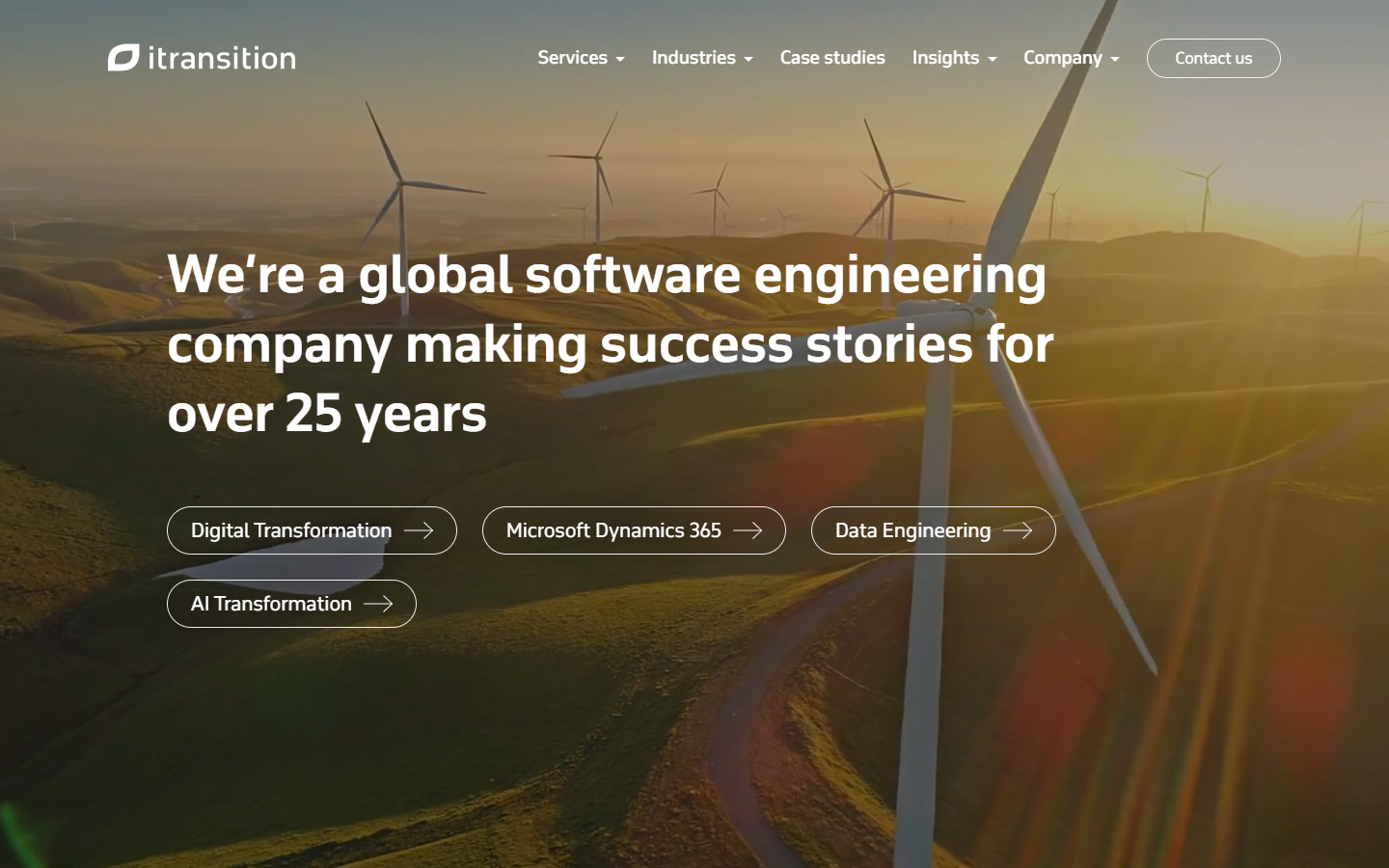Click arrow icon beside AI Transformation
1389x868 pixels.
(x=378, y=604)
